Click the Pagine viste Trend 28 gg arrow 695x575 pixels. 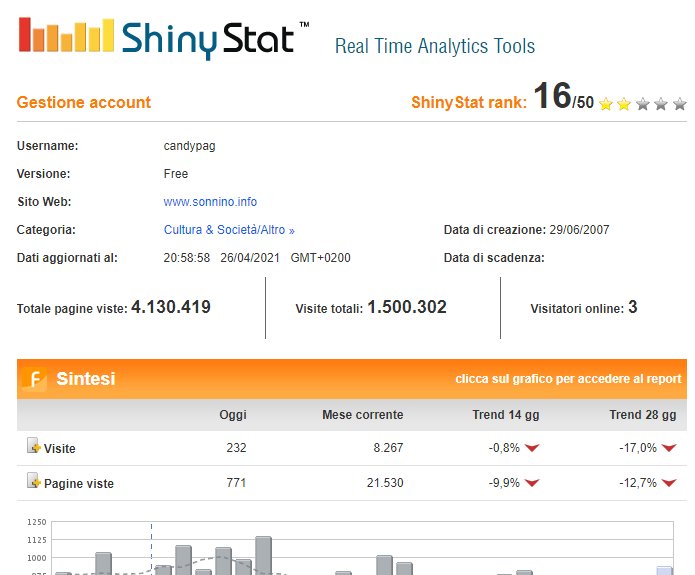669,483
